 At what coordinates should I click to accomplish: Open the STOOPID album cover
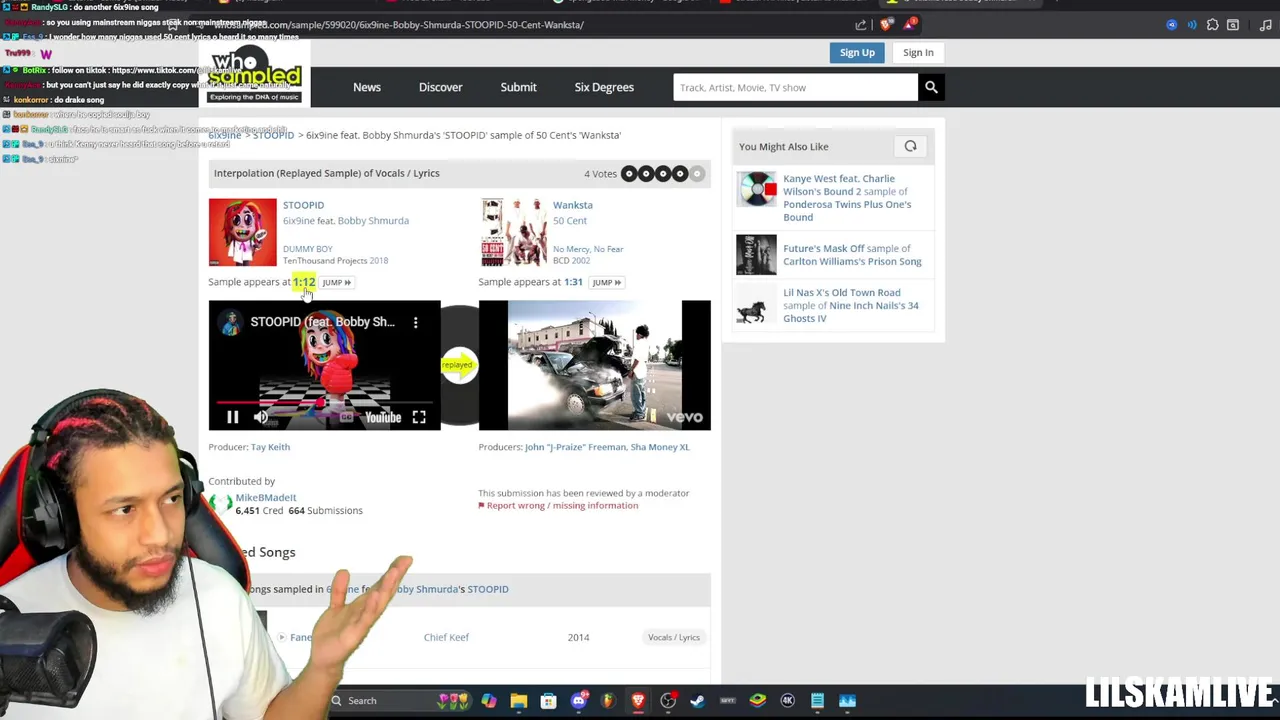point(242,232)
